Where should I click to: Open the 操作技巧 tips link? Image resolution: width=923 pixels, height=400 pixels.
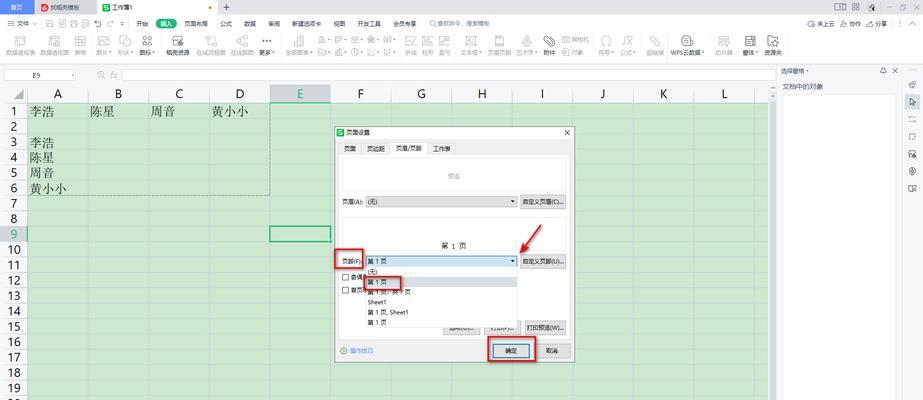click(357, 351)
